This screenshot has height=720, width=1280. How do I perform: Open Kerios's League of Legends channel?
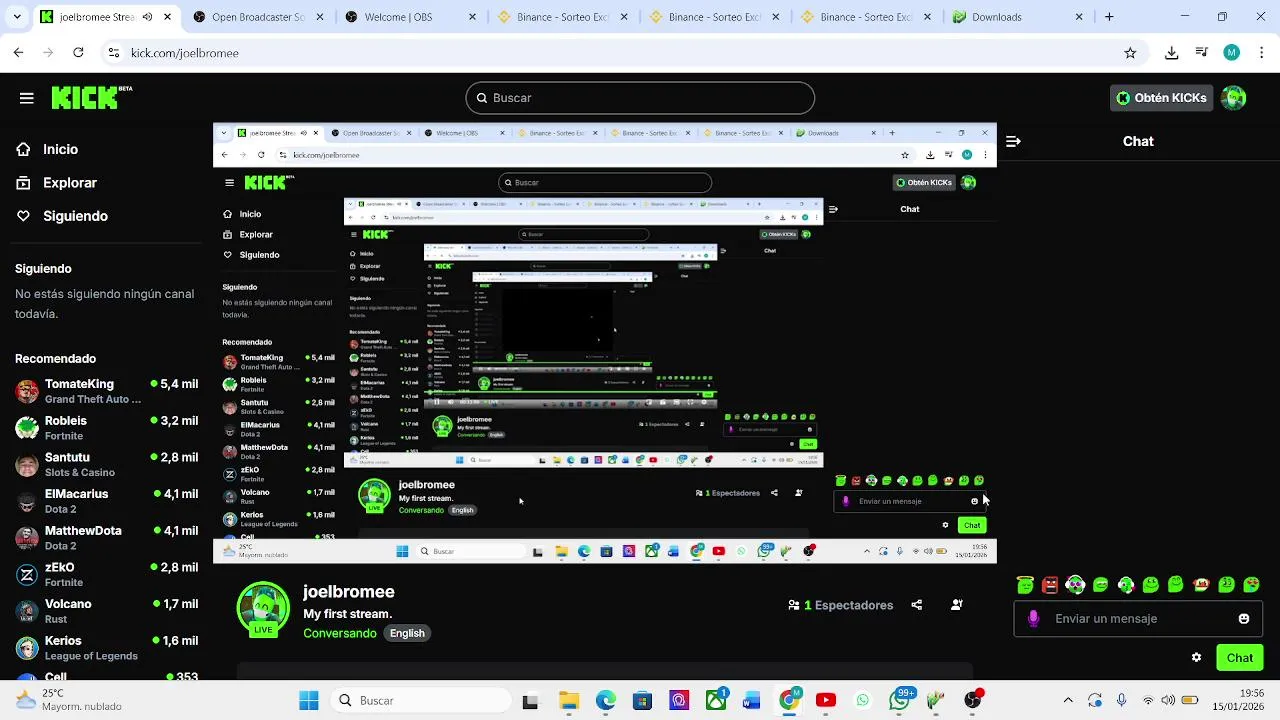[x=106, y=648]
